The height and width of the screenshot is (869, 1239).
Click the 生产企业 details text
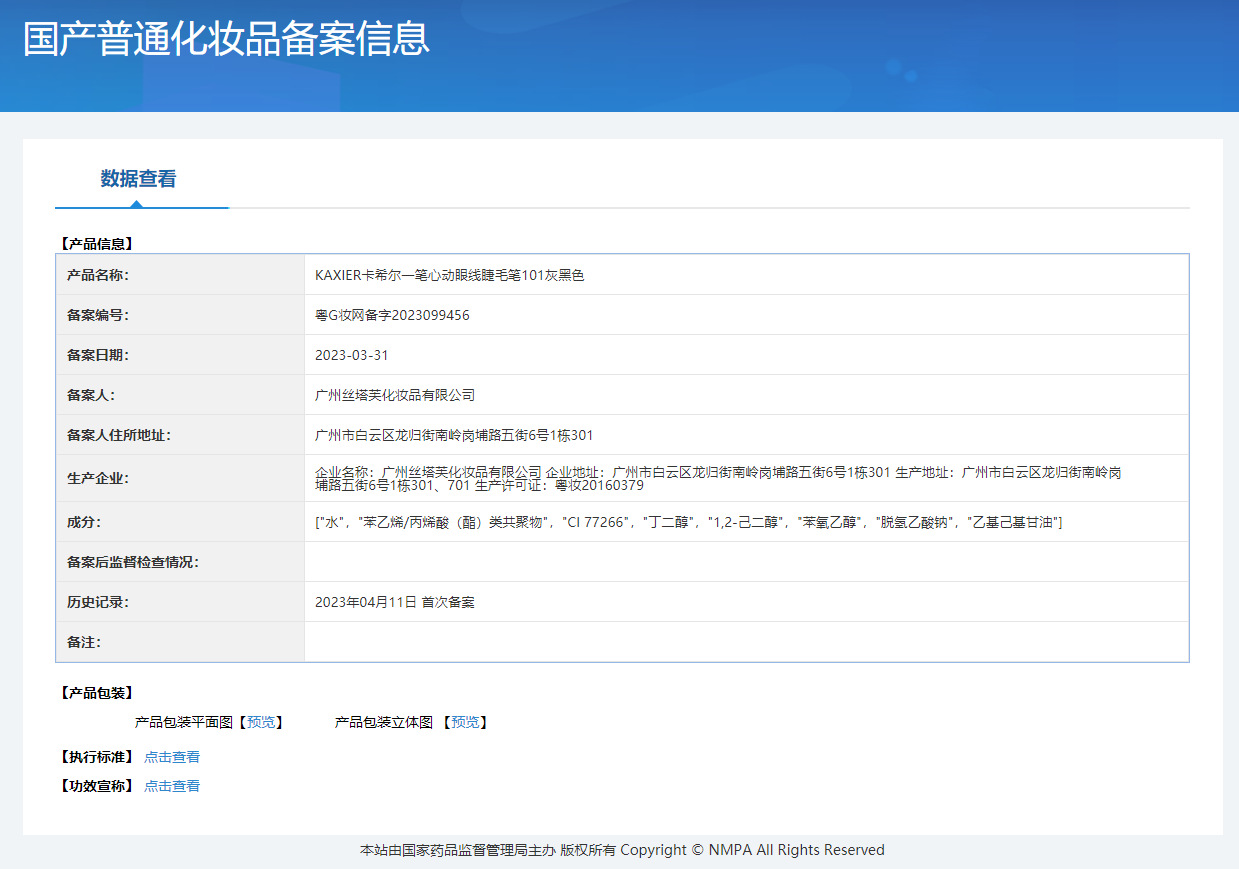[x=718, y=478]
